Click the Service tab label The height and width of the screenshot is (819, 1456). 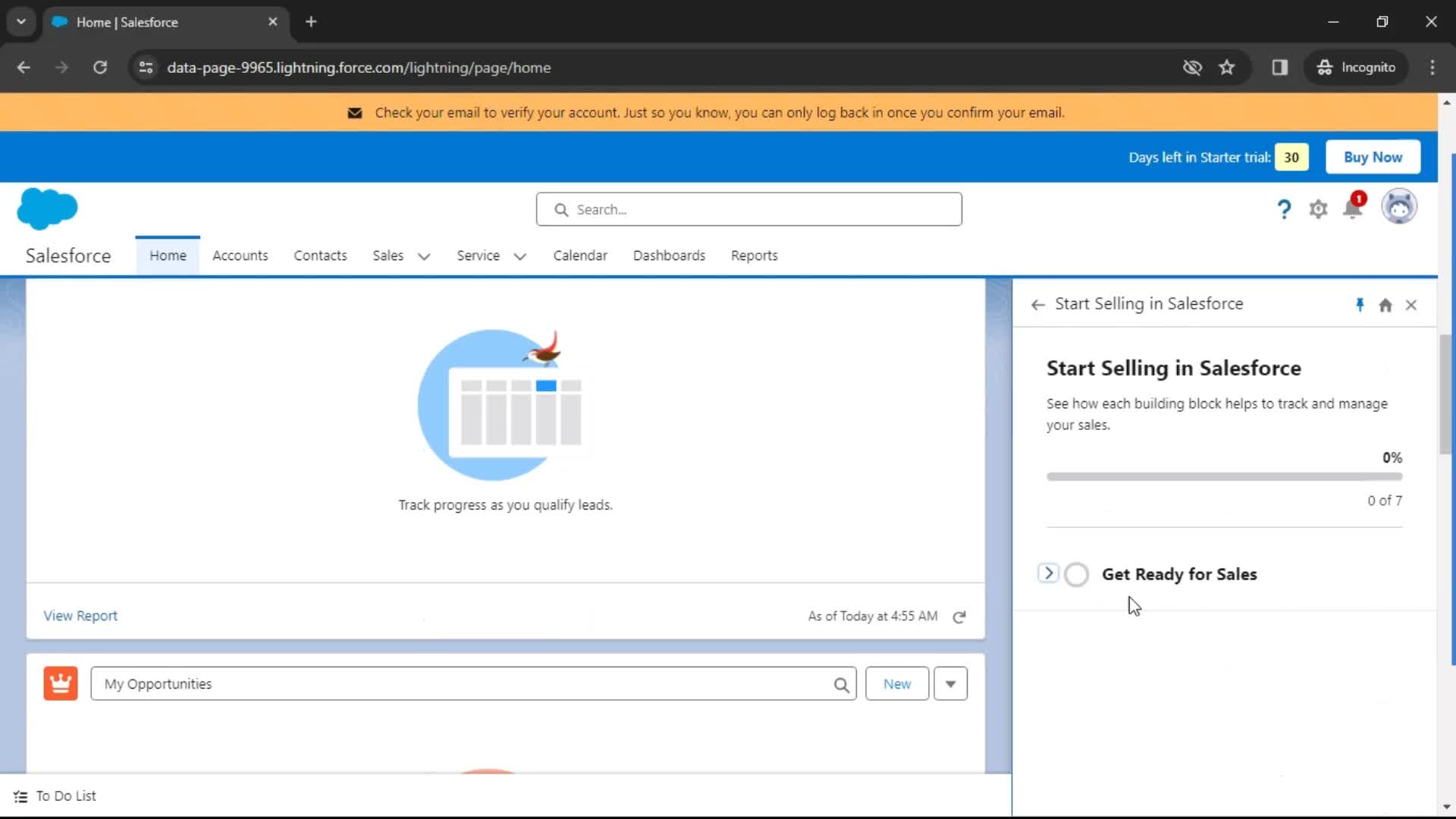pyautogui.click(x=478, y=256)
